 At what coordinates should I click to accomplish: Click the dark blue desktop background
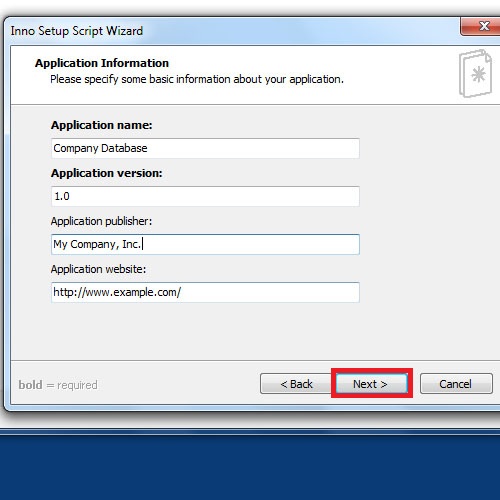(x=250, y=467)
